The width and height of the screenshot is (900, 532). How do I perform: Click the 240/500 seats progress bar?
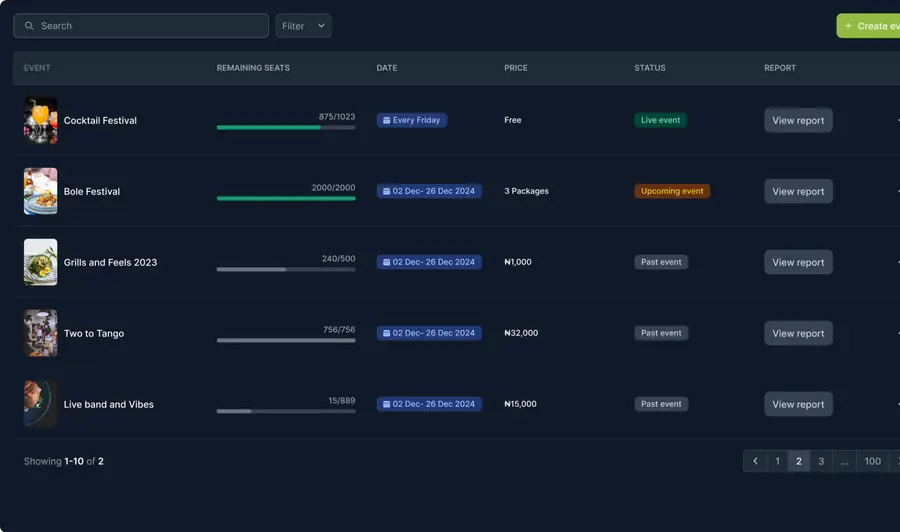click(286, 269)
